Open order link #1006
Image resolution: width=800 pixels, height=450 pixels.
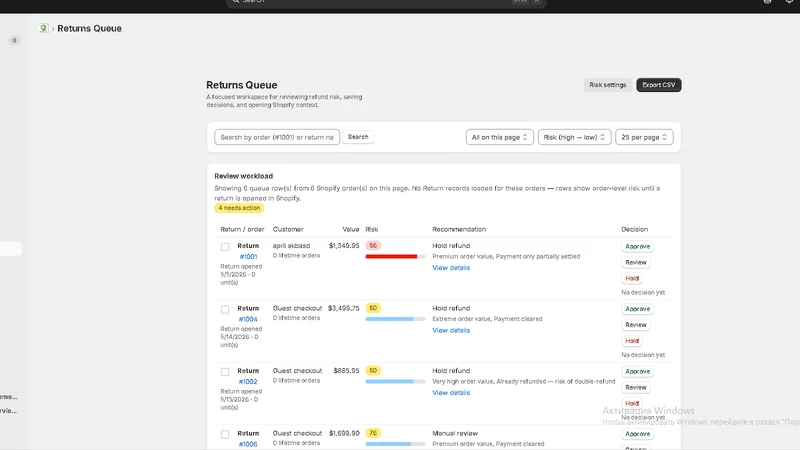[x=248, y=444]
